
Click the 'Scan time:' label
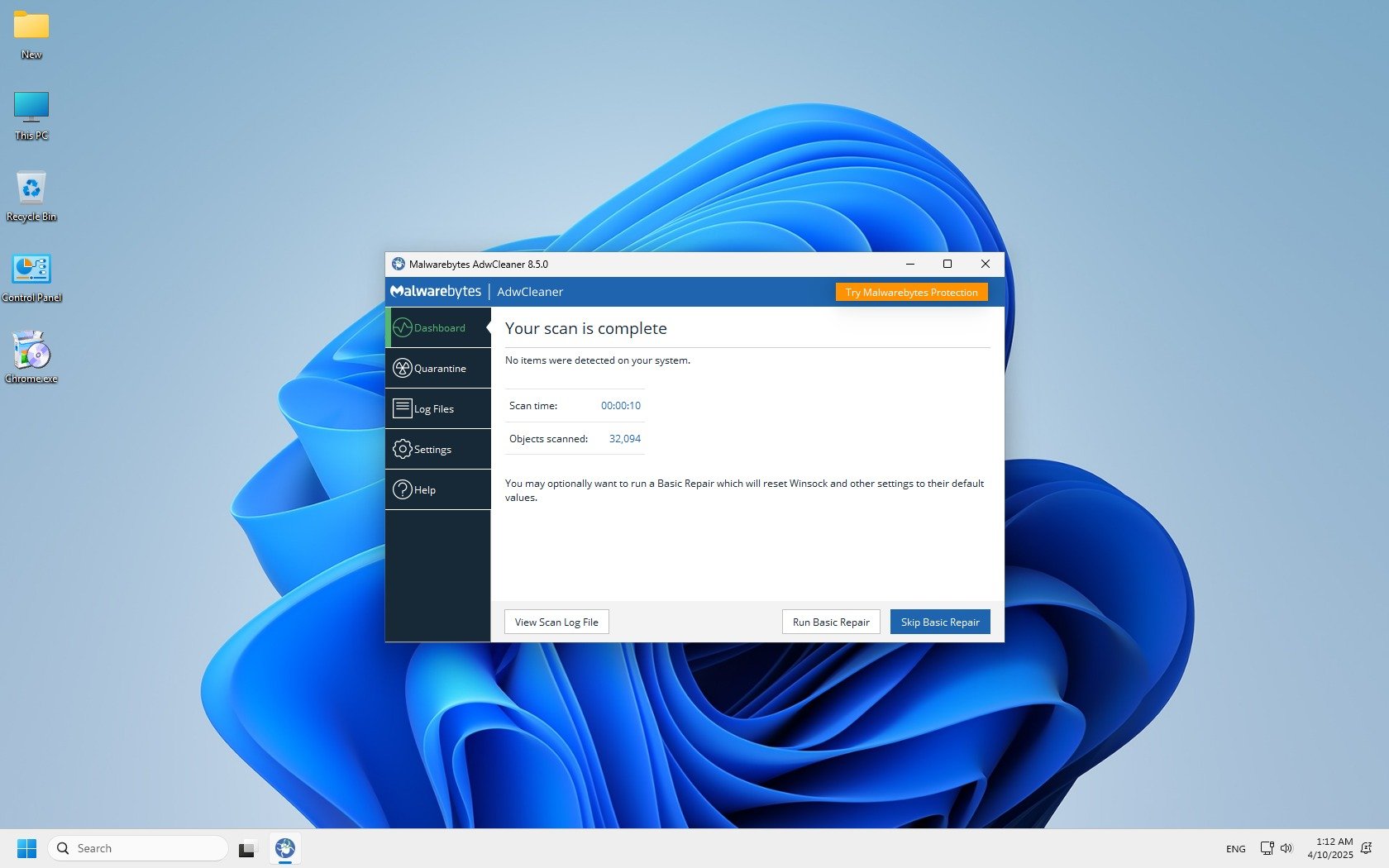(x=533, y=405)
